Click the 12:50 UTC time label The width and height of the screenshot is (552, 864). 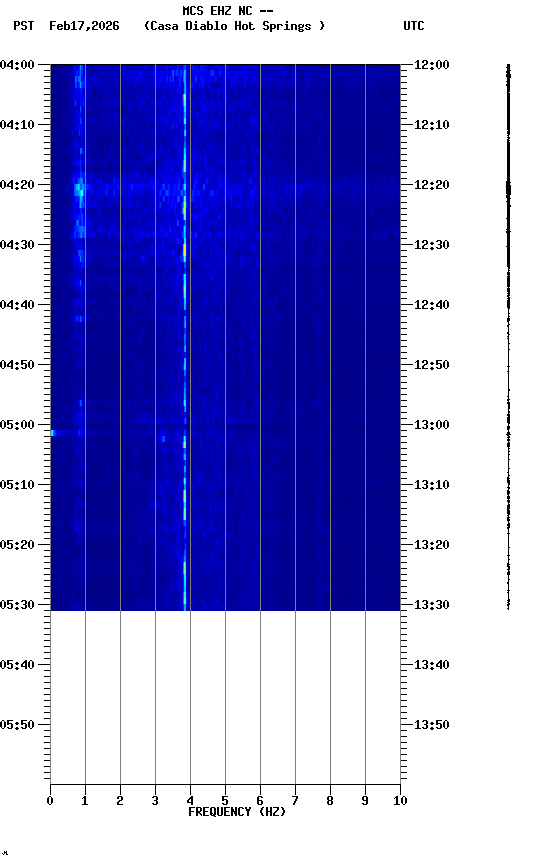[x=431, y=365]
